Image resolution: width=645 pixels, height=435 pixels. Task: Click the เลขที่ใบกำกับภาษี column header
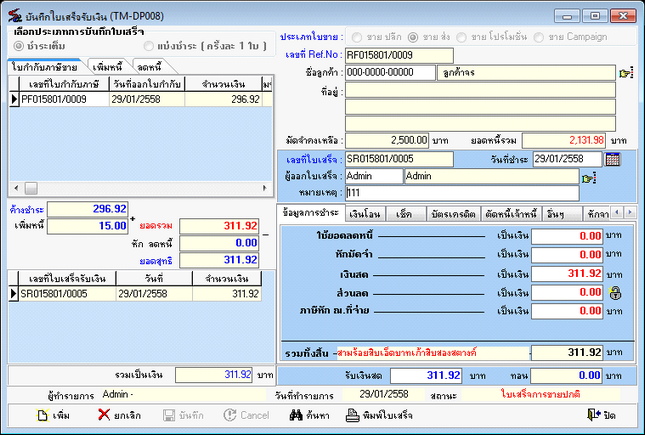64,84
